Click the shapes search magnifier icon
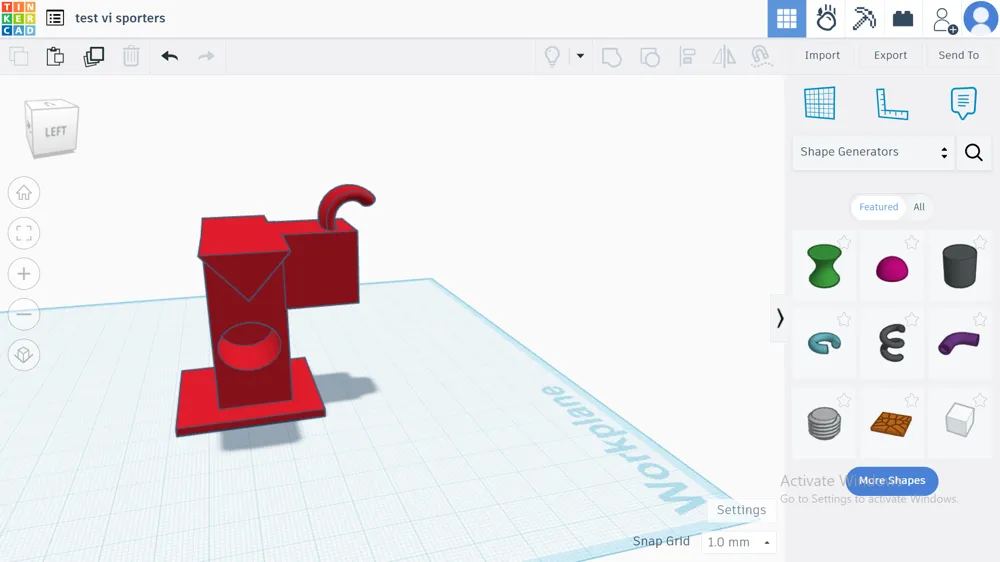1000x562 pixels. [974, 152]
